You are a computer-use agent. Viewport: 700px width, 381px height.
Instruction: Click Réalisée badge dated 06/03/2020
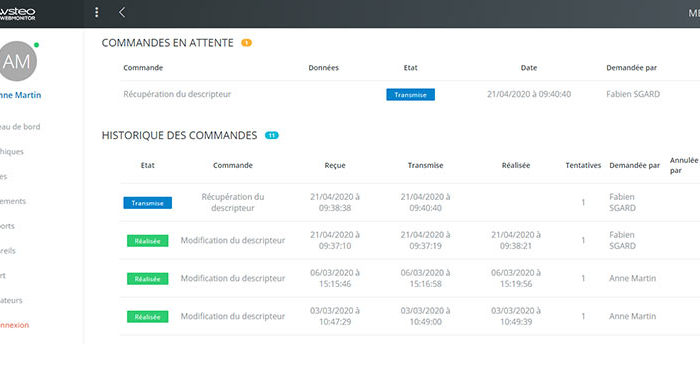point(147,279)
